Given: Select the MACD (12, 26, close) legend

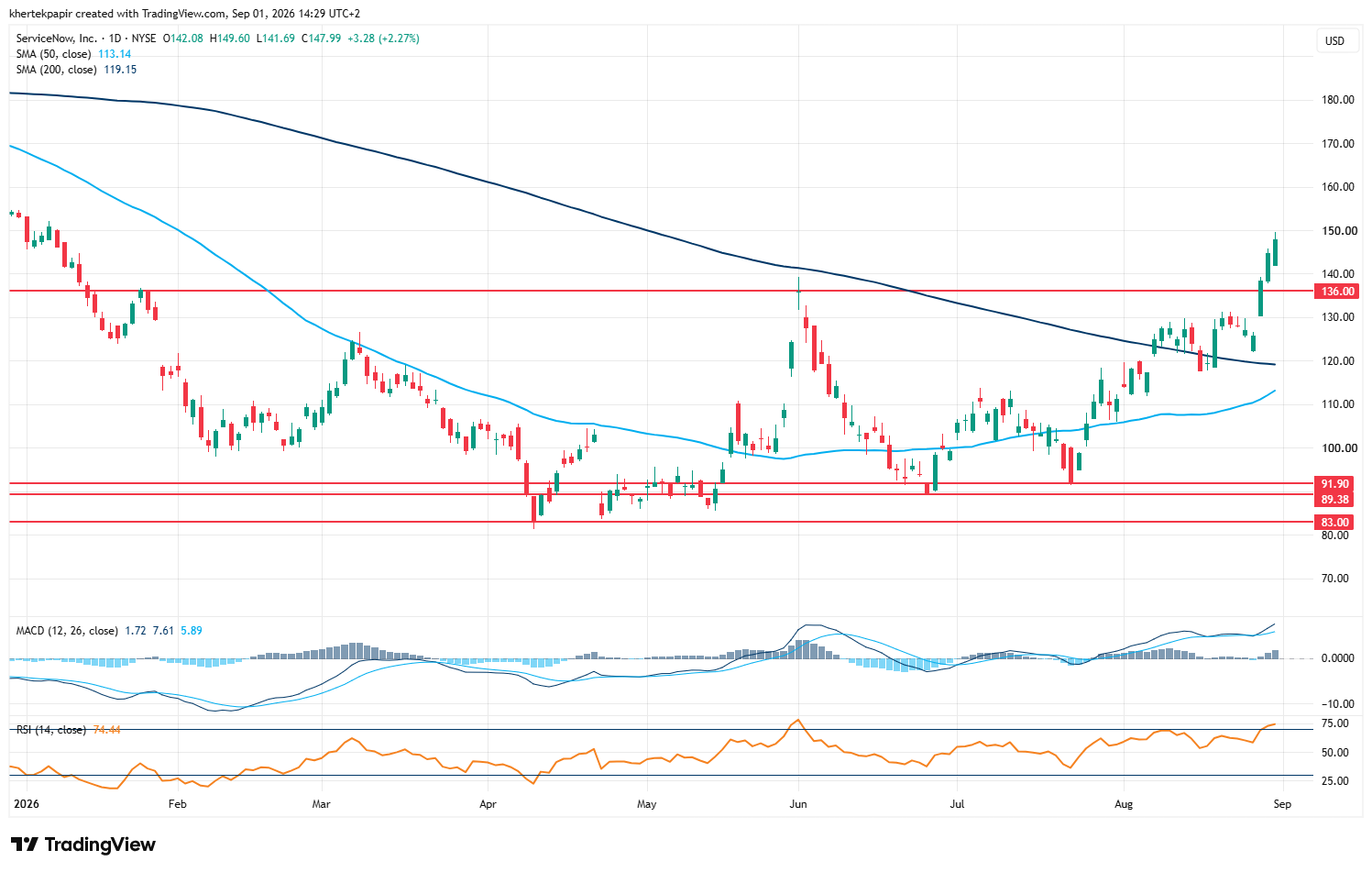Looking at the screenshot, I should [x=67, y=631].
